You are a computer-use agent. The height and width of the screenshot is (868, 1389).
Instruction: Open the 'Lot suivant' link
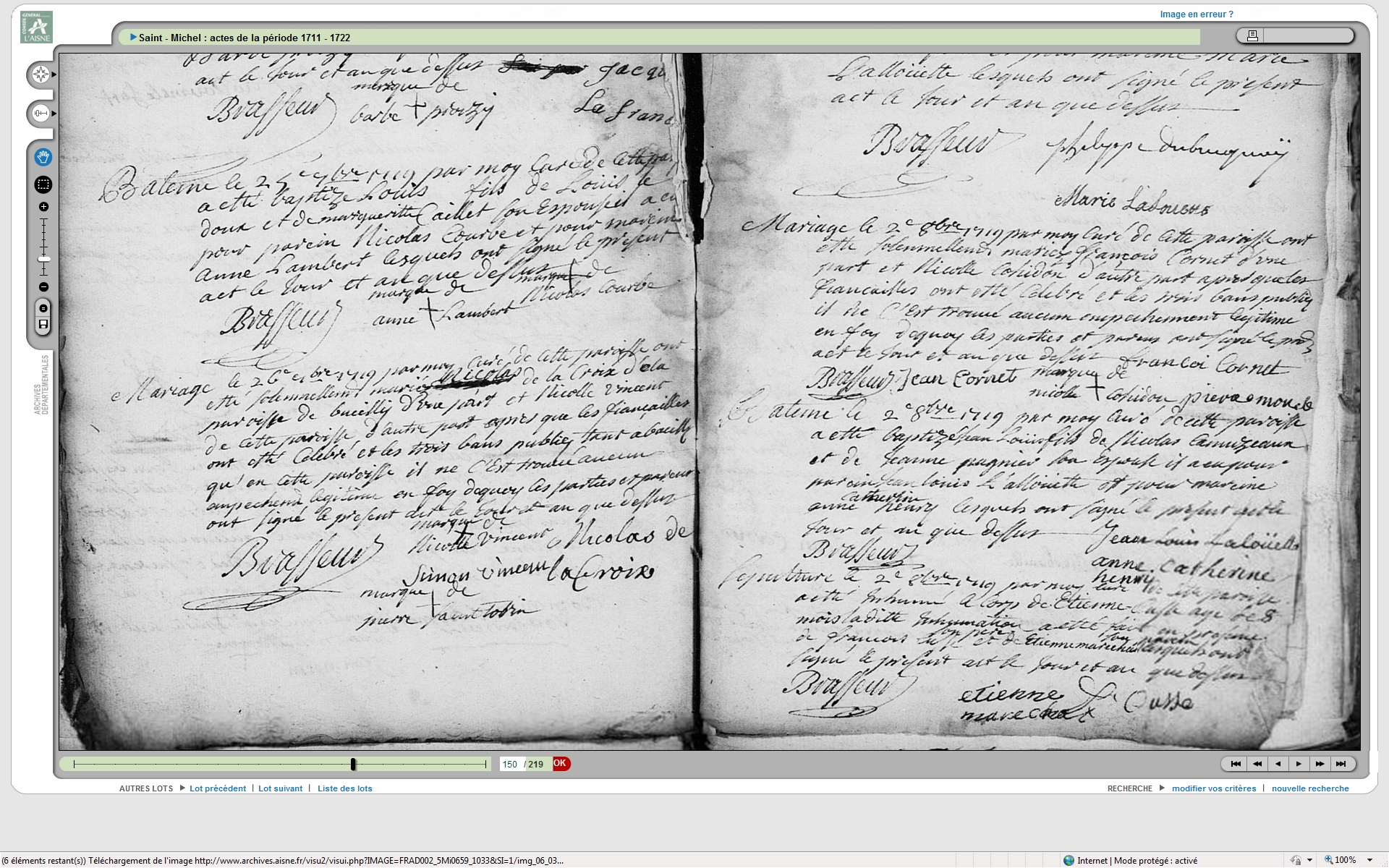coord(280,788)
